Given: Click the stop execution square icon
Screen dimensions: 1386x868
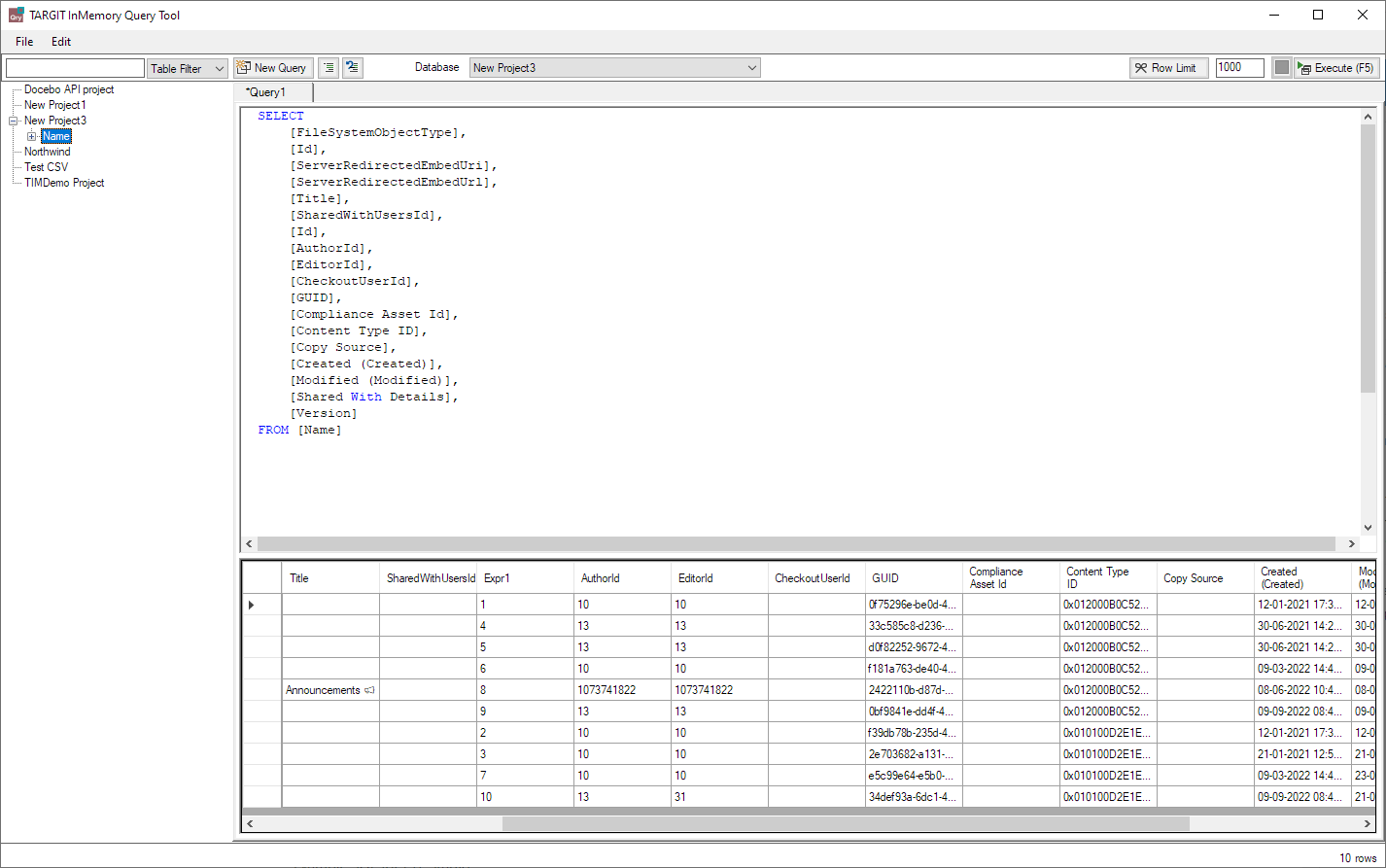Looking at the screenshot, I should click(x=1282, y=68).
